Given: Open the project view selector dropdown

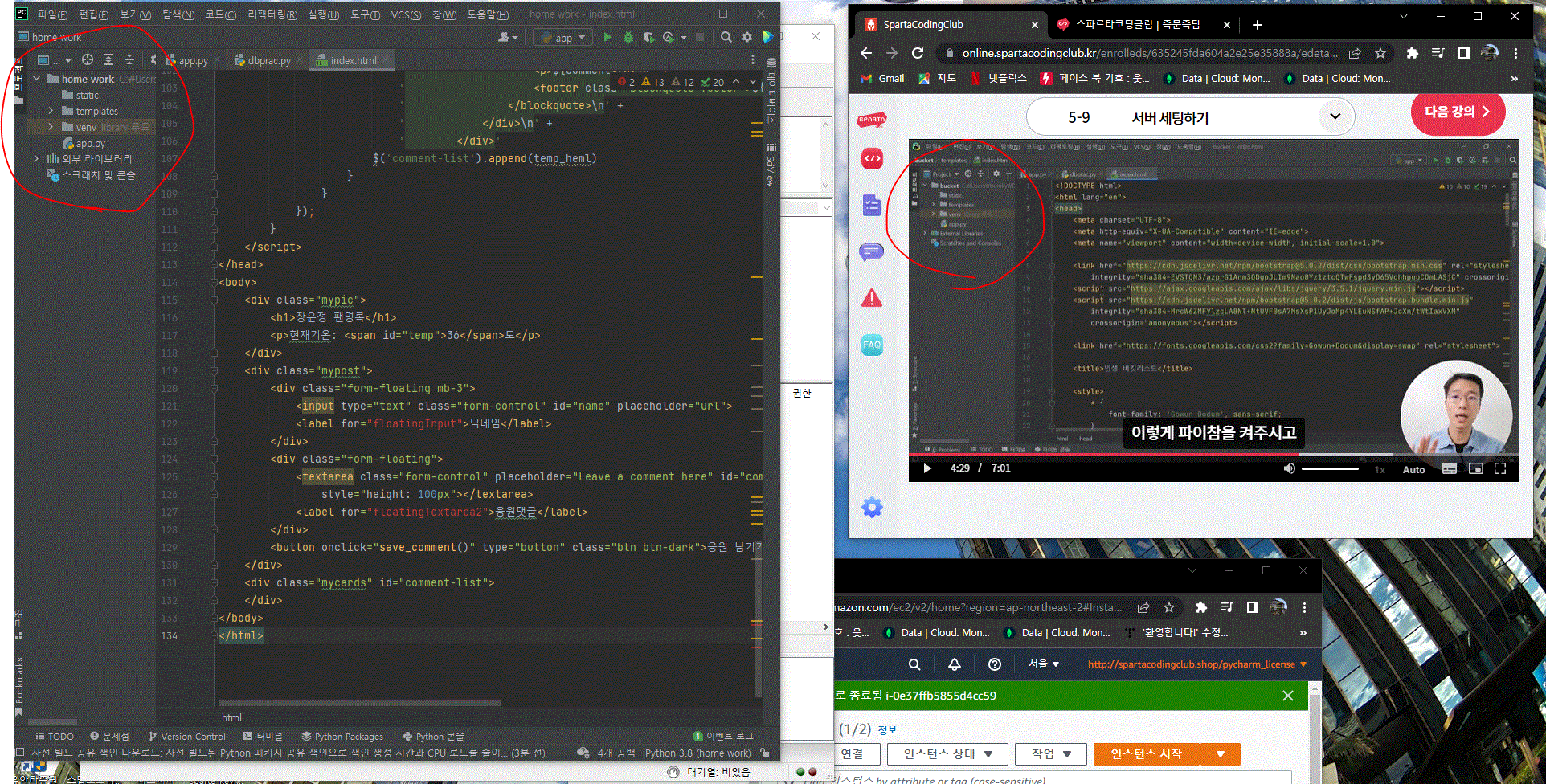Looking at the screenshot, I should [55, 59].
